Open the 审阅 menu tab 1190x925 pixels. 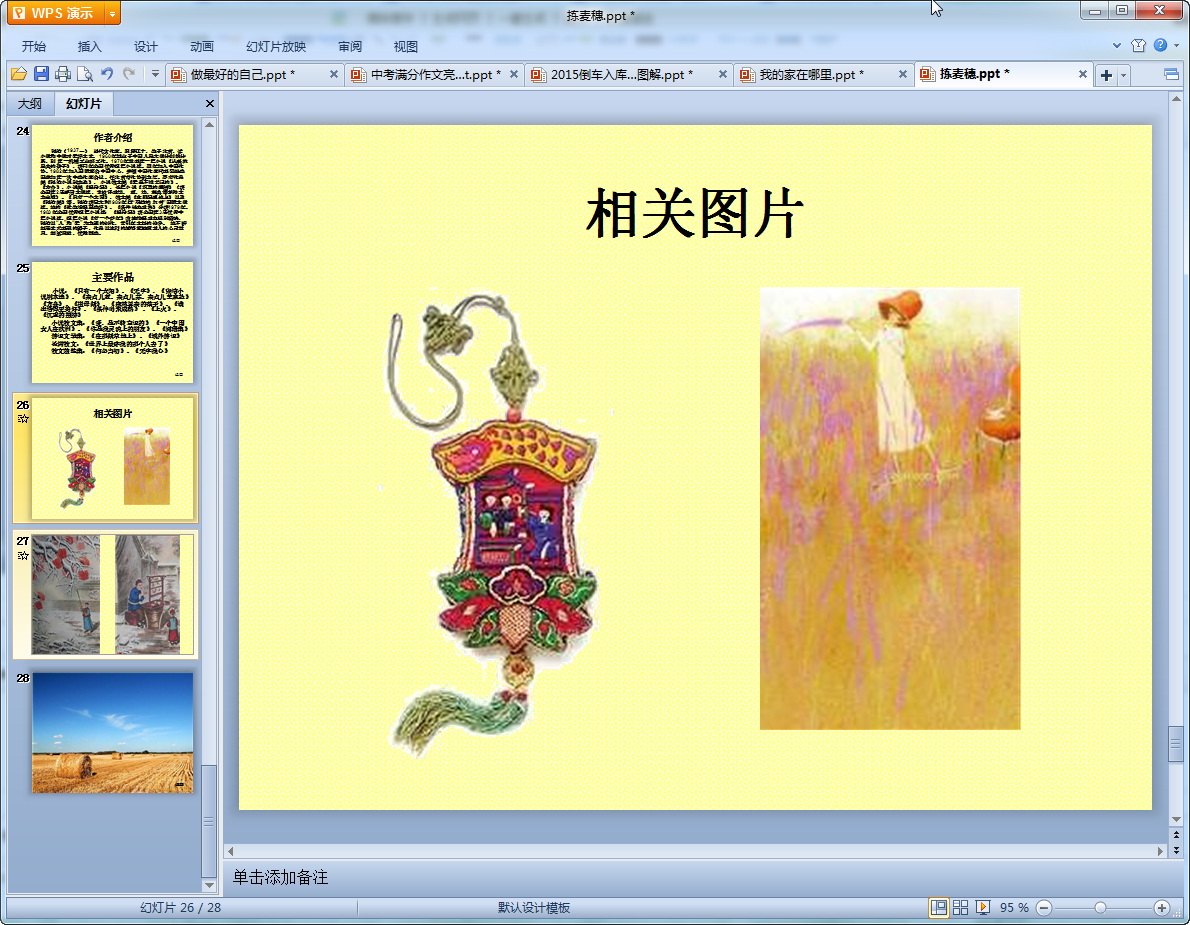(x=350, y=46)
